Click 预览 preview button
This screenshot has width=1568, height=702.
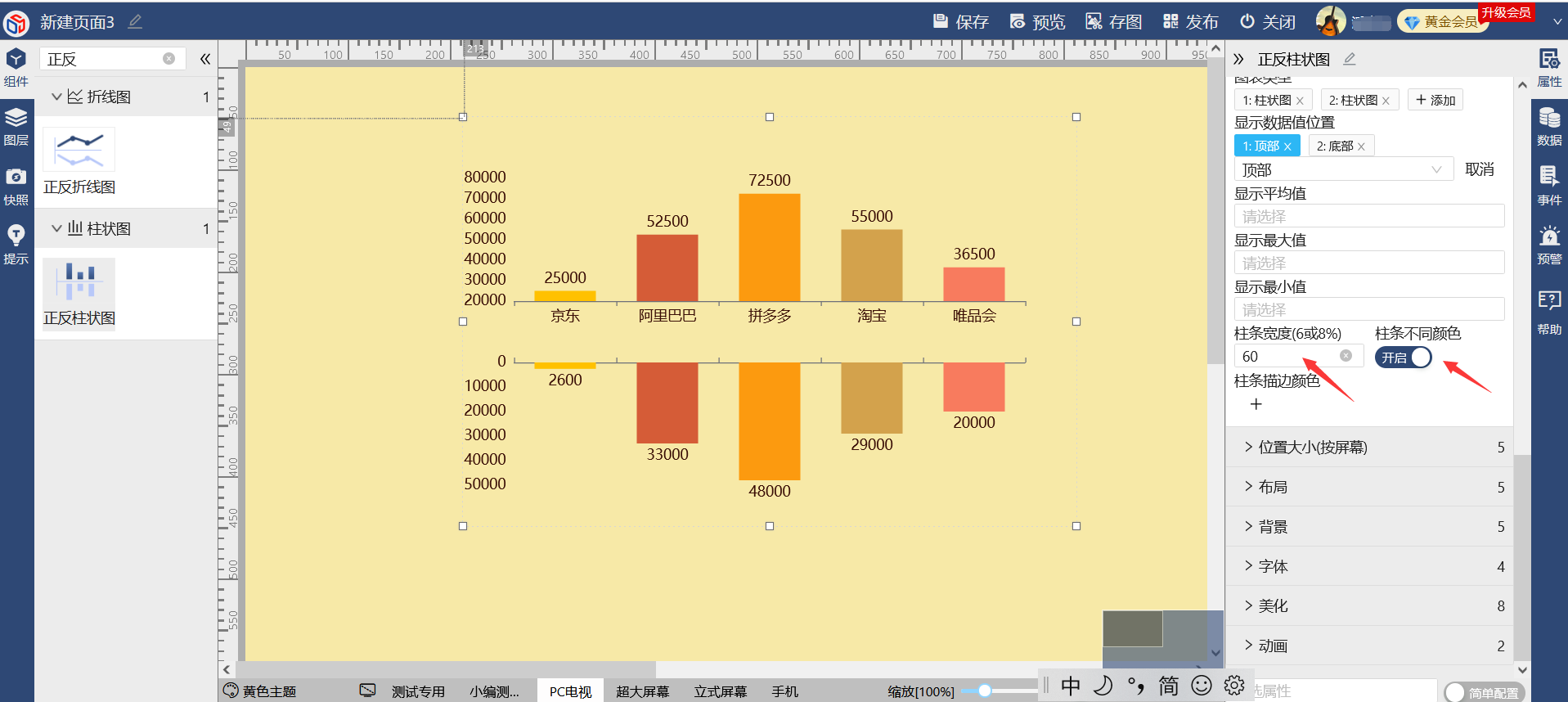(1037, 21)
